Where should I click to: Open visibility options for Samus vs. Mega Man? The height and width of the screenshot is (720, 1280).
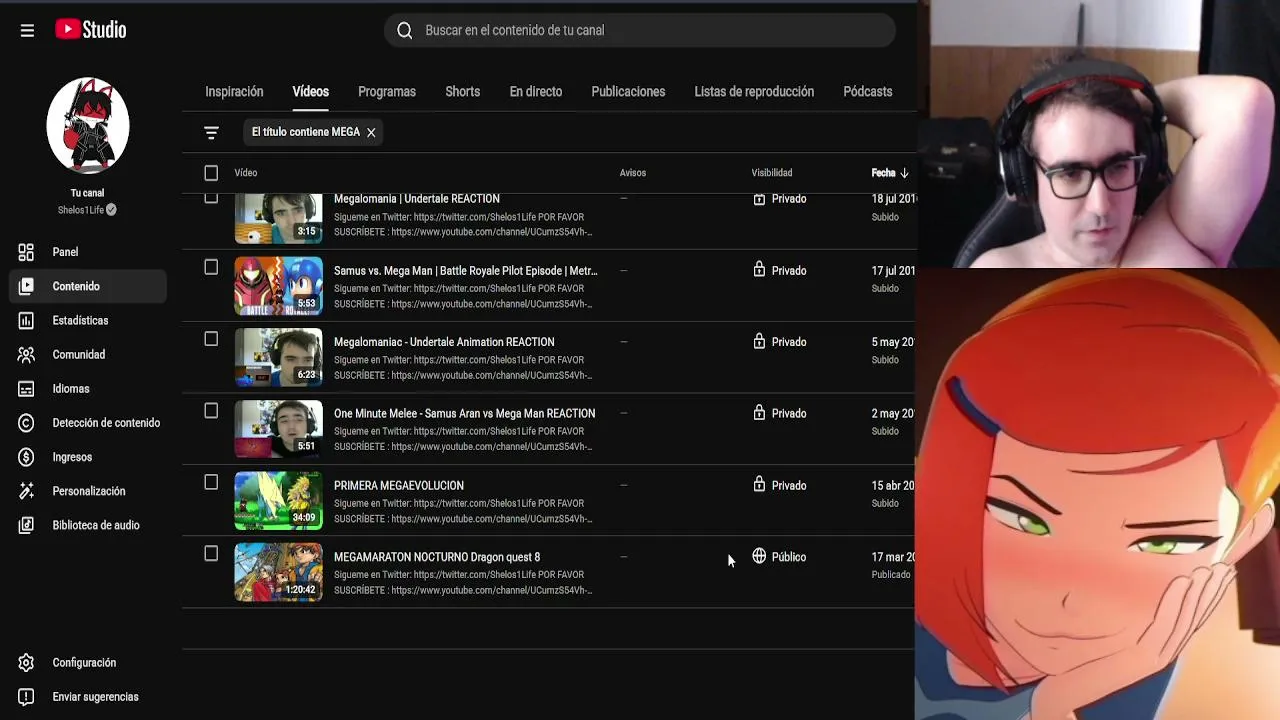pyautogui.click(x=789, y=270)
